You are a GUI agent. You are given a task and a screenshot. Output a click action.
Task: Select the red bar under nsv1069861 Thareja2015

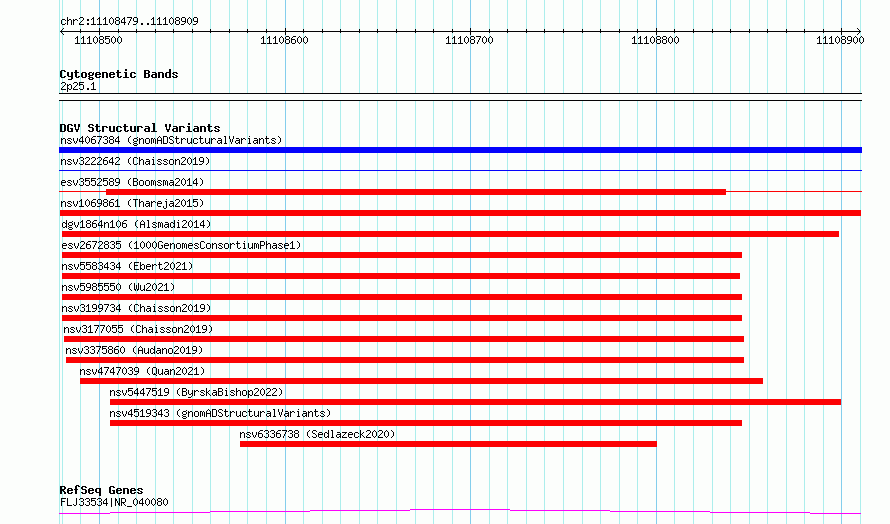460,213
